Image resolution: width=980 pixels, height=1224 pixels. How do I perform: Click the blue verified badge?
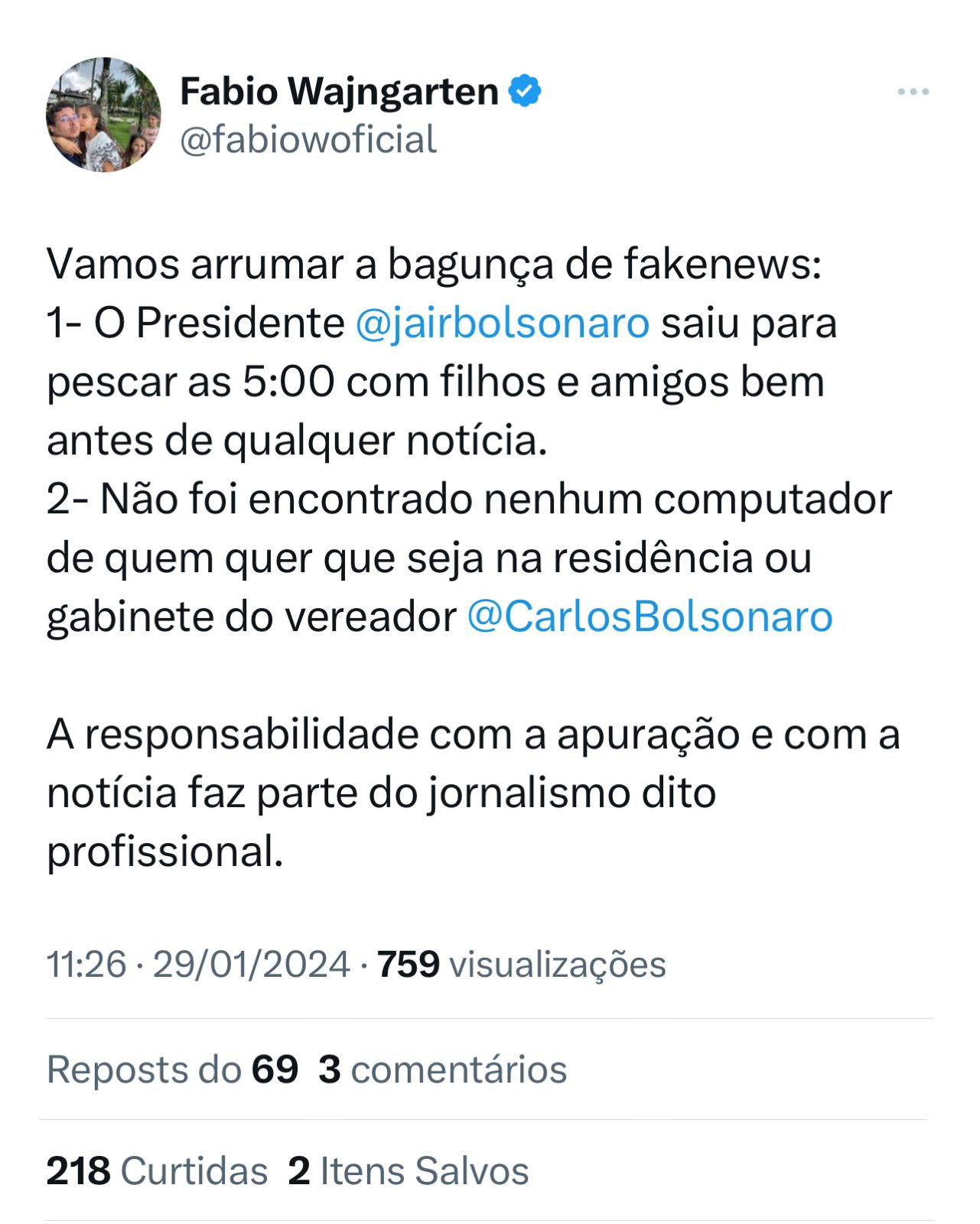coord(525,91)
